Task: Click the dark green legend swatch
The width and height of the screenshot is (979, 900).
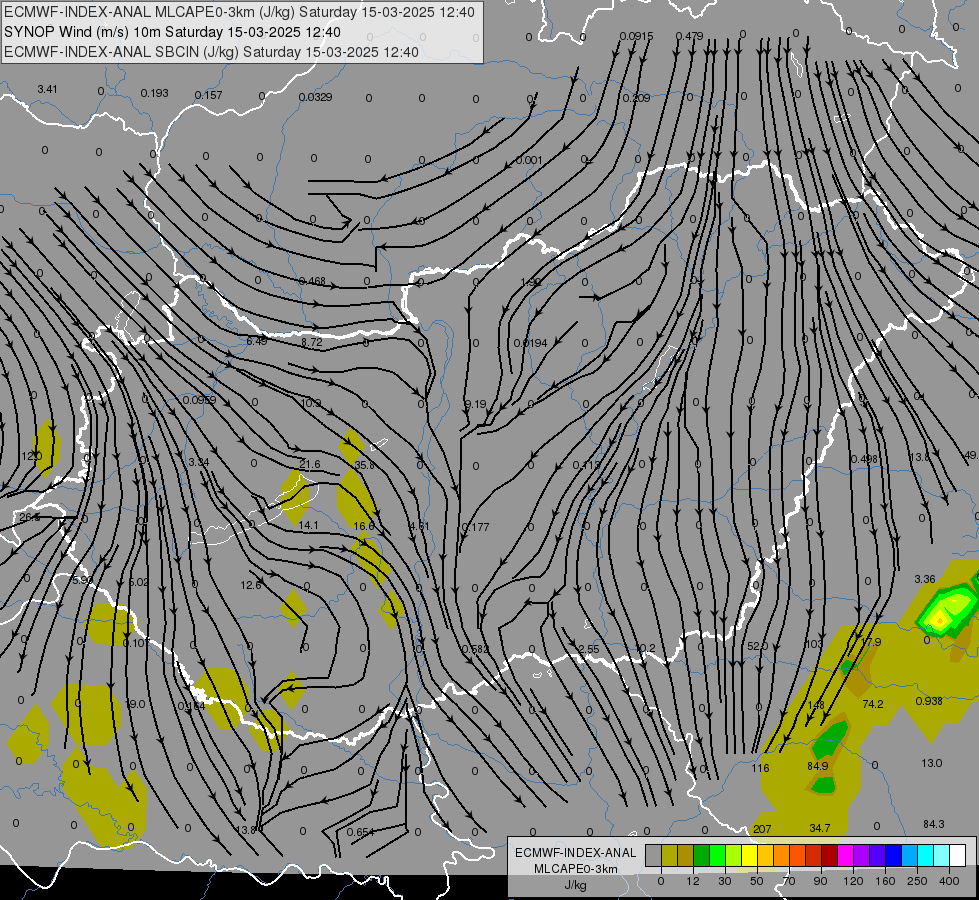Action: (x=702, y=855)
